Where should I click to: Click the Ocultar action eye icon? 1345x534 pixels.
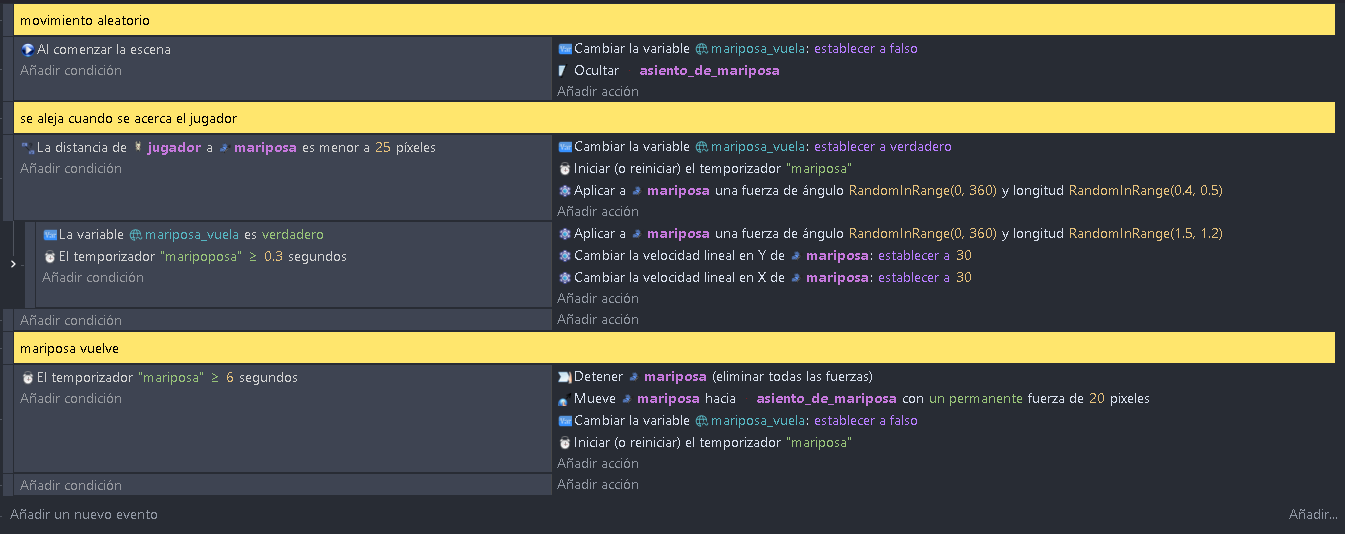[x=564, y=71]
